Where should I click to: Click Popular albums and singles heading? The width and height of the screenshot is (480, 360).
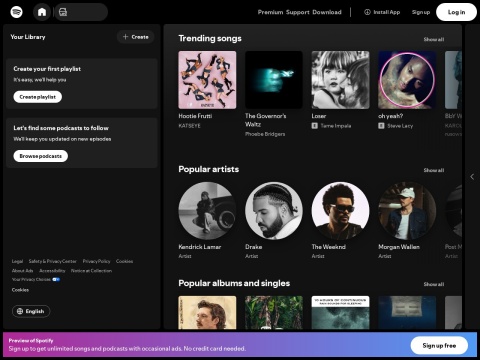point(234,283)
